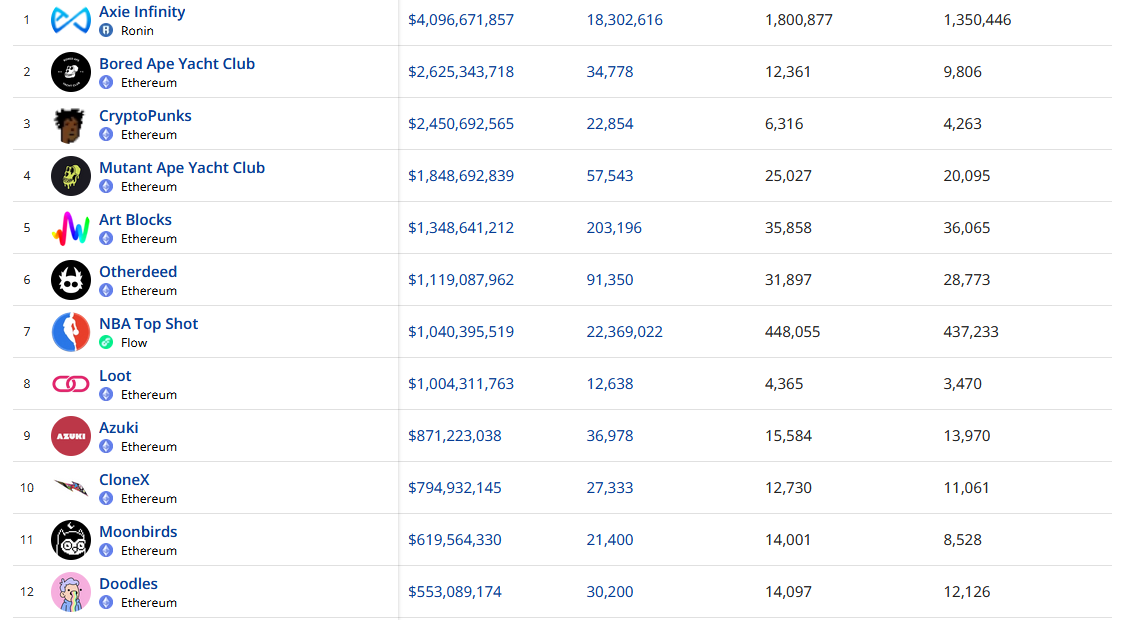Click the Flow chain icon under NBA Top Shot
The image size is (1127, 620).
point(106,343)
